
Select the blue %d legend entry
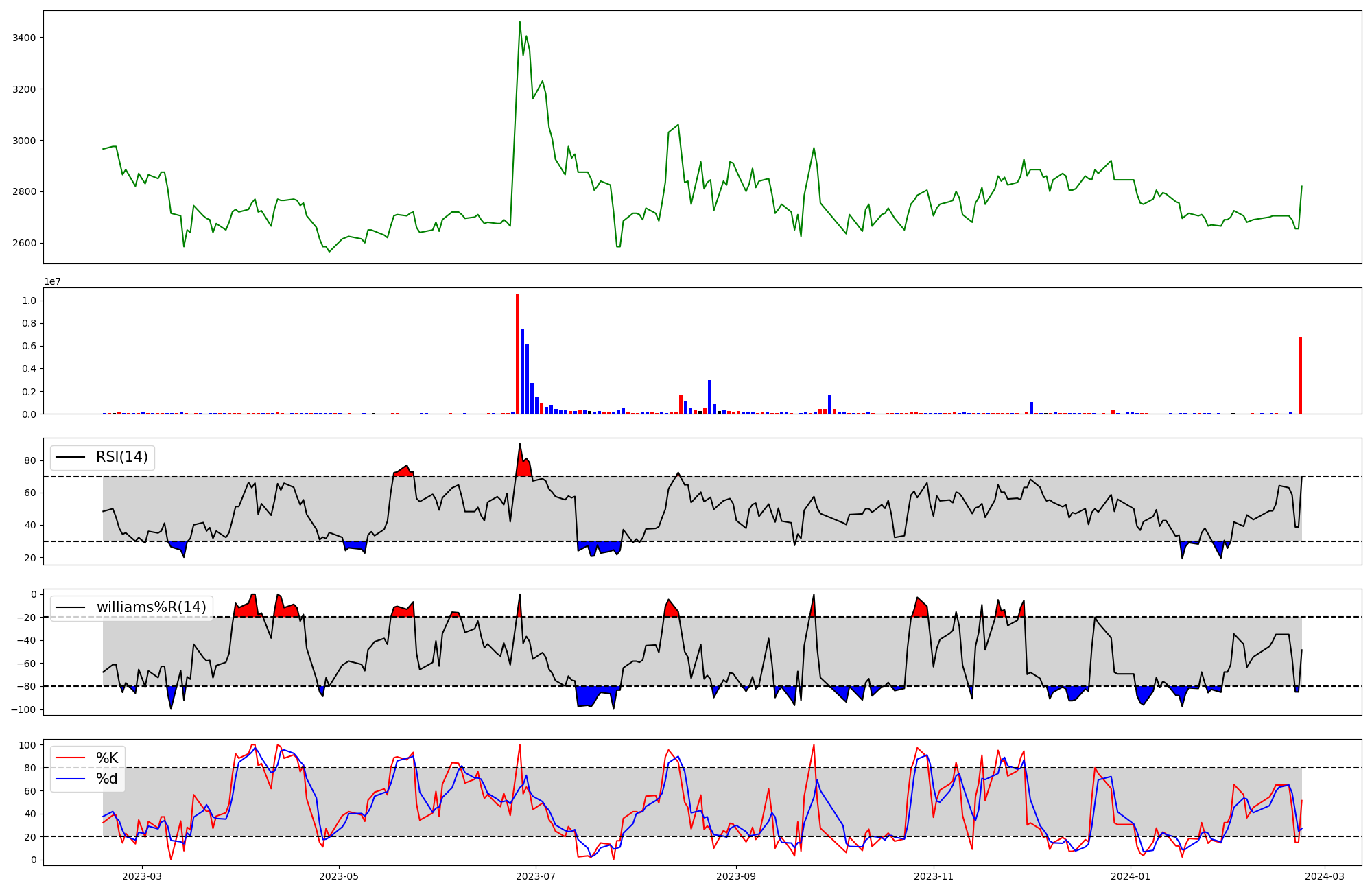pyautogui.click(x=106, y=779)
